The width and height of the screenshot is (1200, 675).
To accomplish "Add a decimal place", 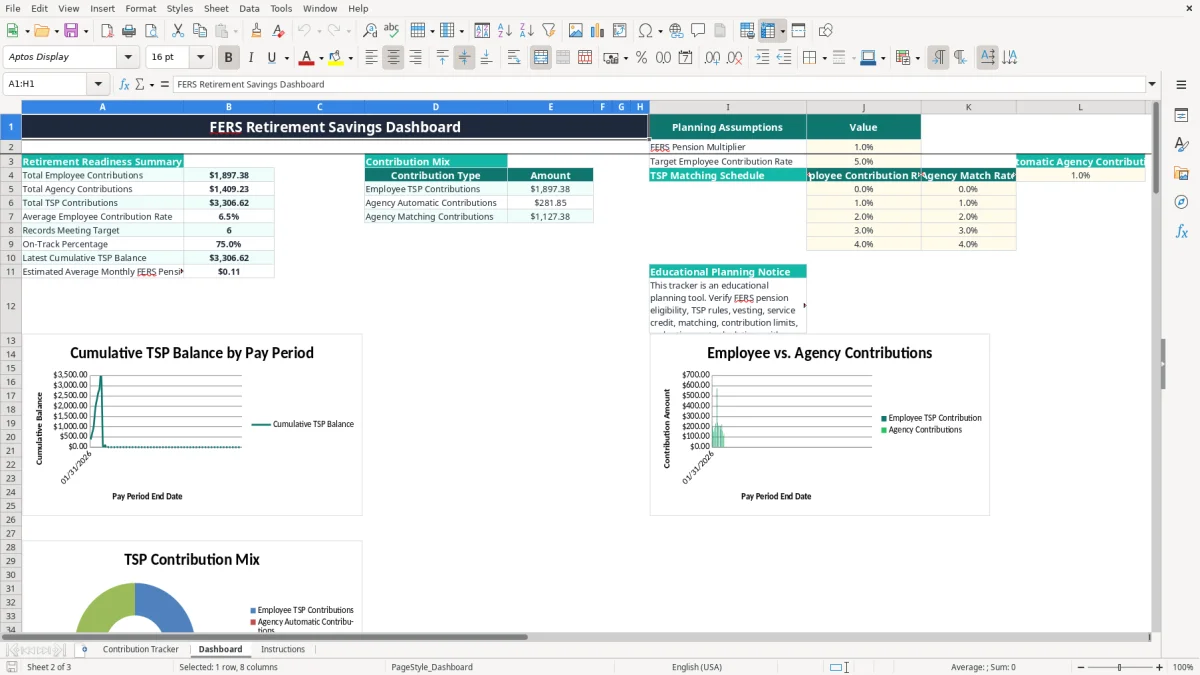I will [x=714, y=58].
